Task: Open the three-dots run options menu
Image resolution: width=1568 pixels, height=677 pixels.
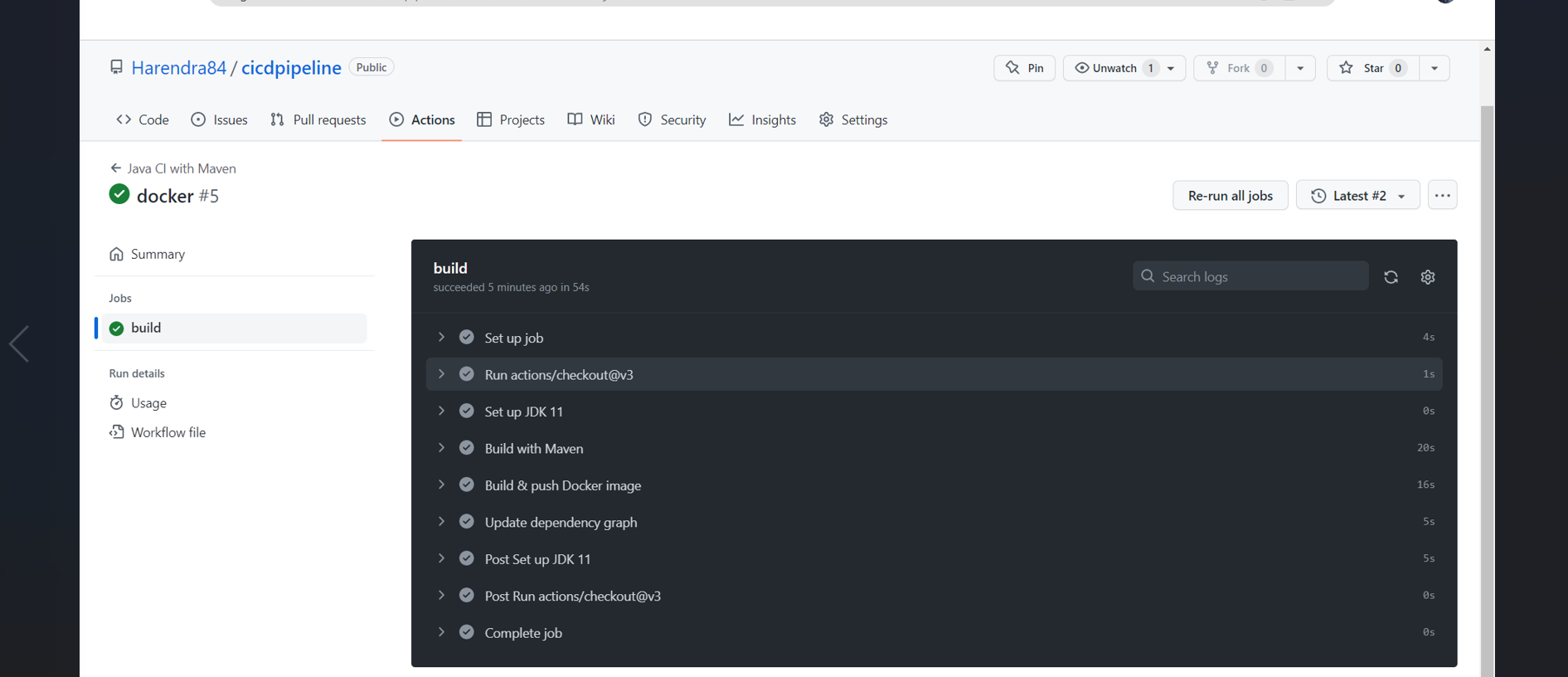Action: [1442, 195]
